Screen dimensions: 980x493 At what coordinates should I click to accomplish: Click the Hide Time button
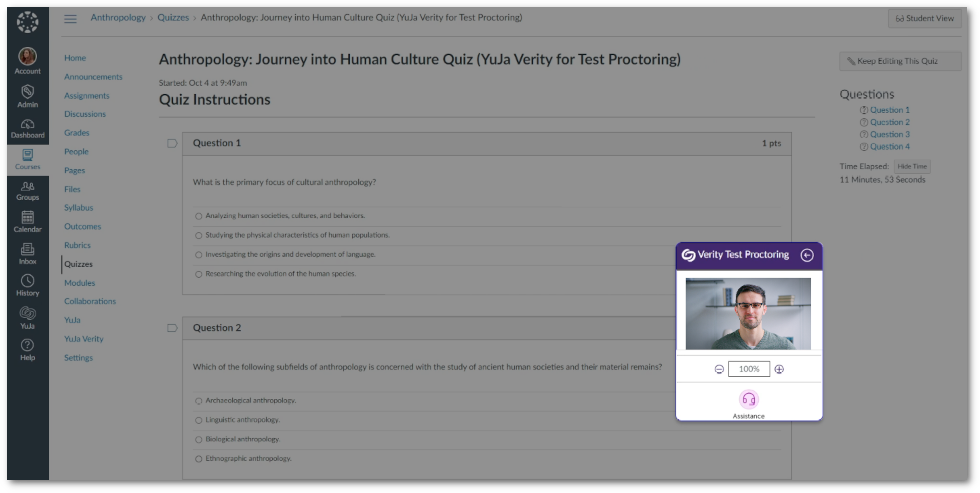911,166
